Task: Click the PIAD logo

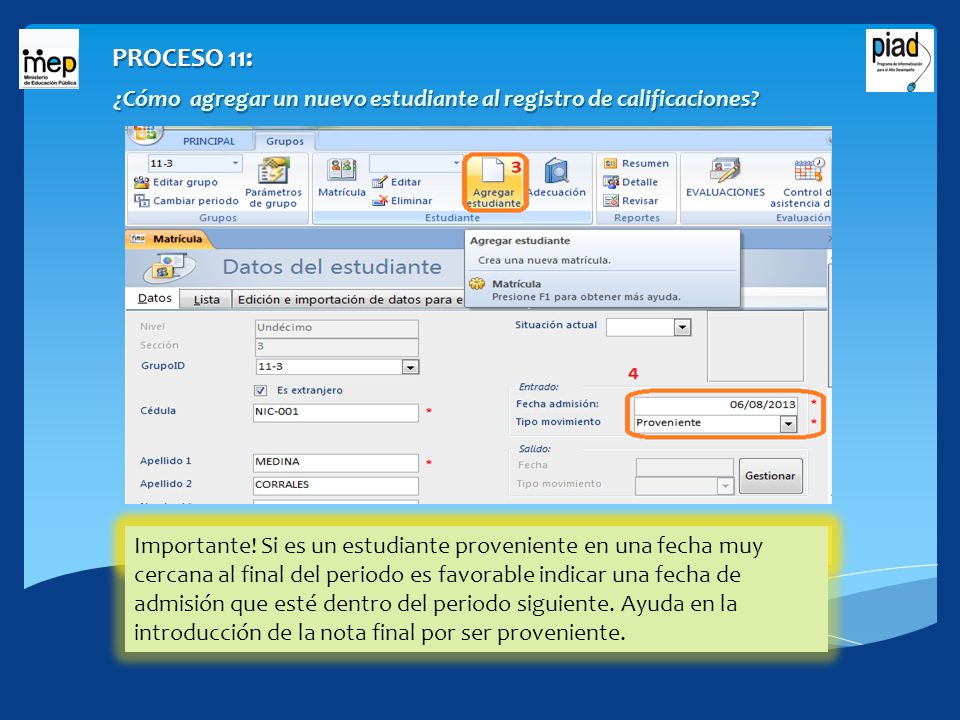Action: coord(899,61)
